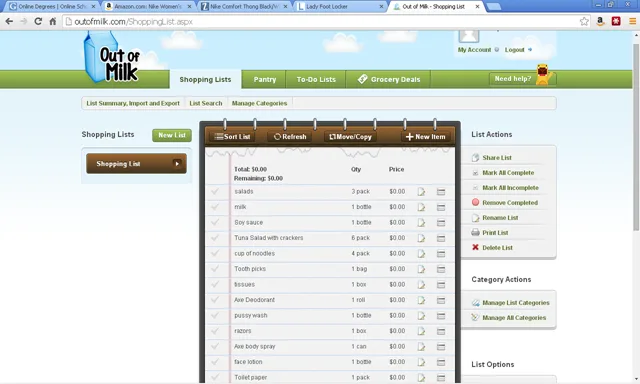Screen dimensions: 640x384
Task: Click the printer icon for Print List
Action: click(x=475, y=232)
